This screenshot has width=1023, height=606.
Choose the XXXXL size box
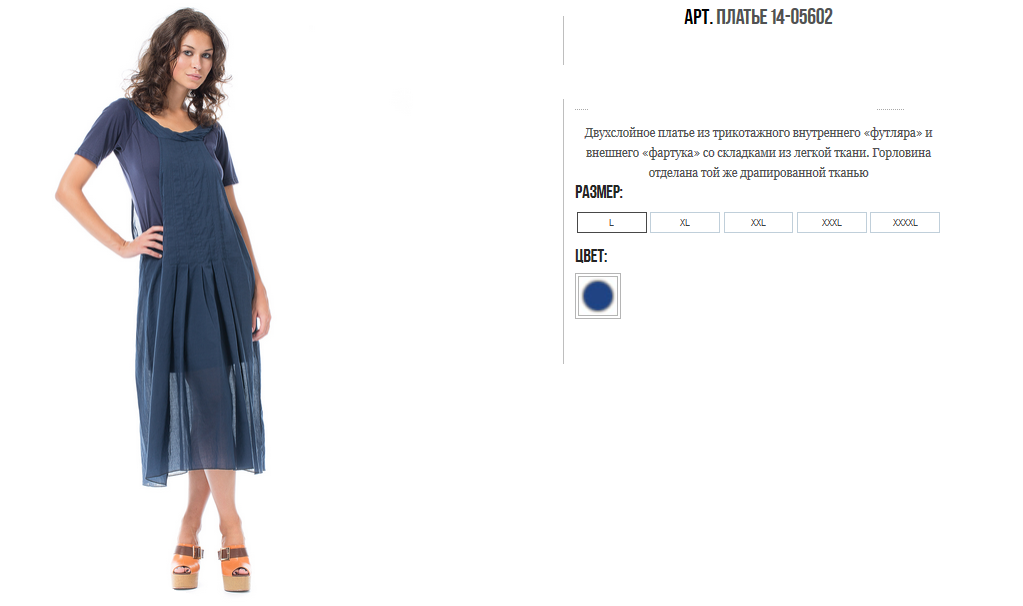click(905, 222)
